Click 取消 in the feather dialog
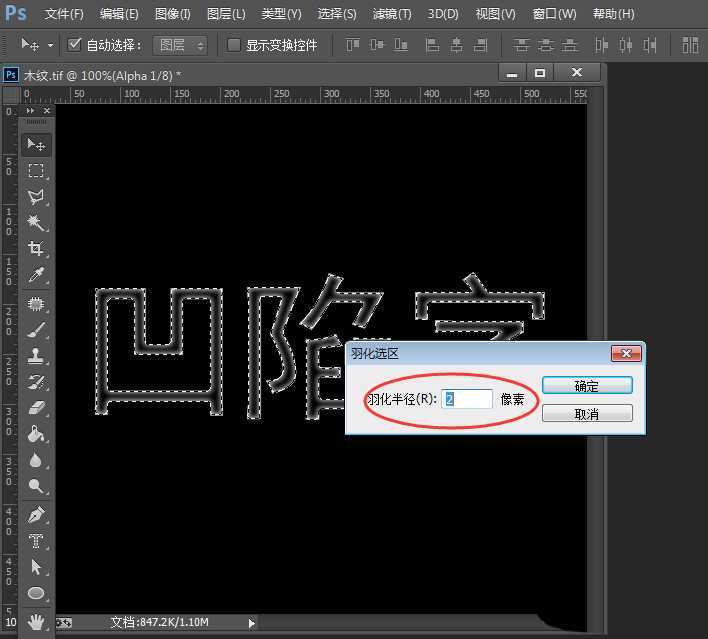The width and height of the screenshot is (708, 639). [587, 413]
